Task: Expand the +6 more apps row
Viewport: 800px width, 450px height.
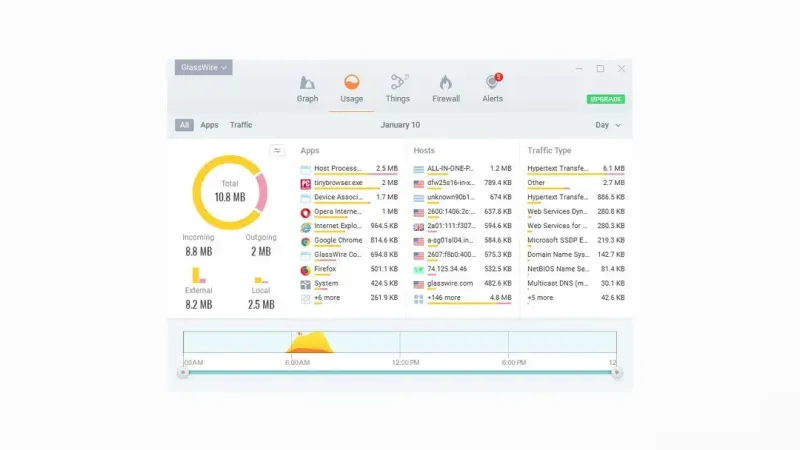Action: (x=349, y=298)
